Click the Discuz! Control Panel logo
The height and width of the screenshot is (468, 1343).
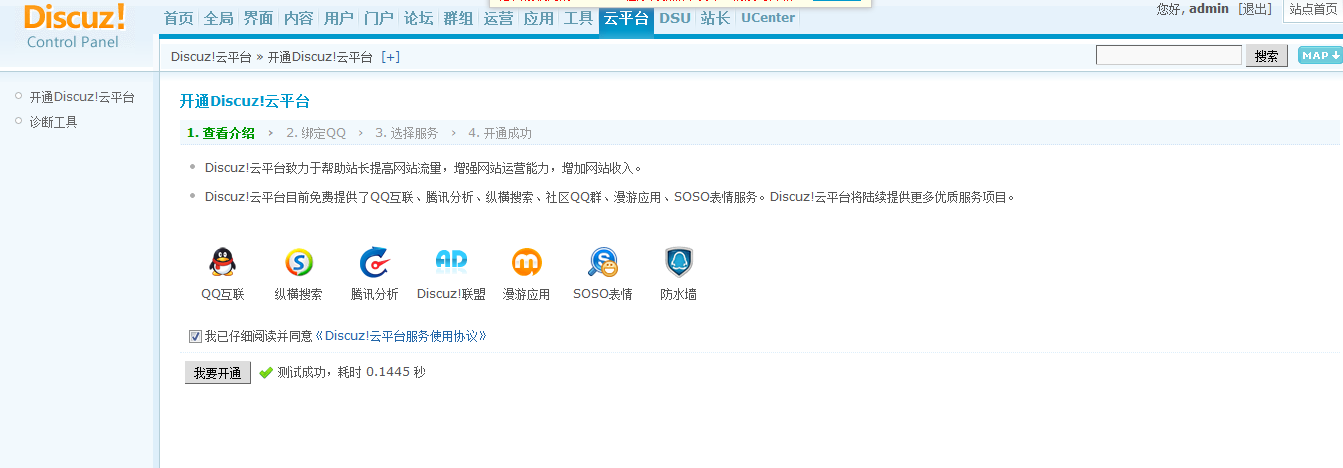pyautogui.click(x=74, y=26)
